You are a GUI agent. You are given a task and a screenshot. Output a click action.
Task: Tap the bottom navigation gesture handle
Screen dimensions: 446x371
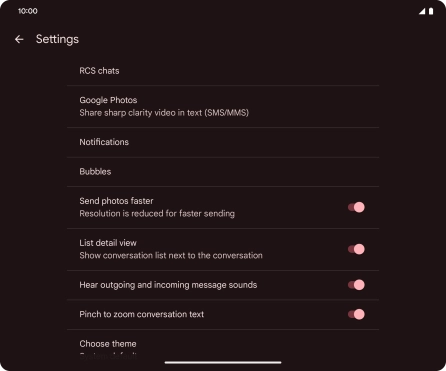tap(223, 362)
